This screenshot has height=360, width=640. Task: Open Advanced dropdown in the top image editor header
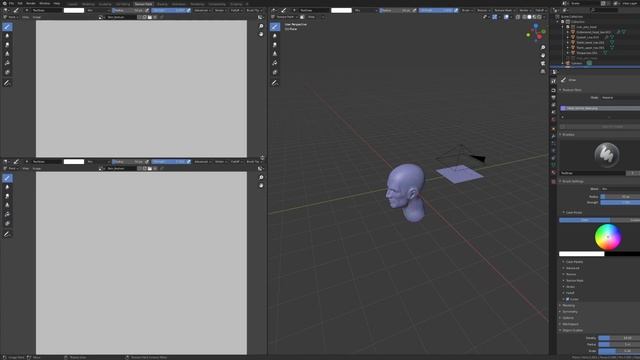click(x=201, y=10)
